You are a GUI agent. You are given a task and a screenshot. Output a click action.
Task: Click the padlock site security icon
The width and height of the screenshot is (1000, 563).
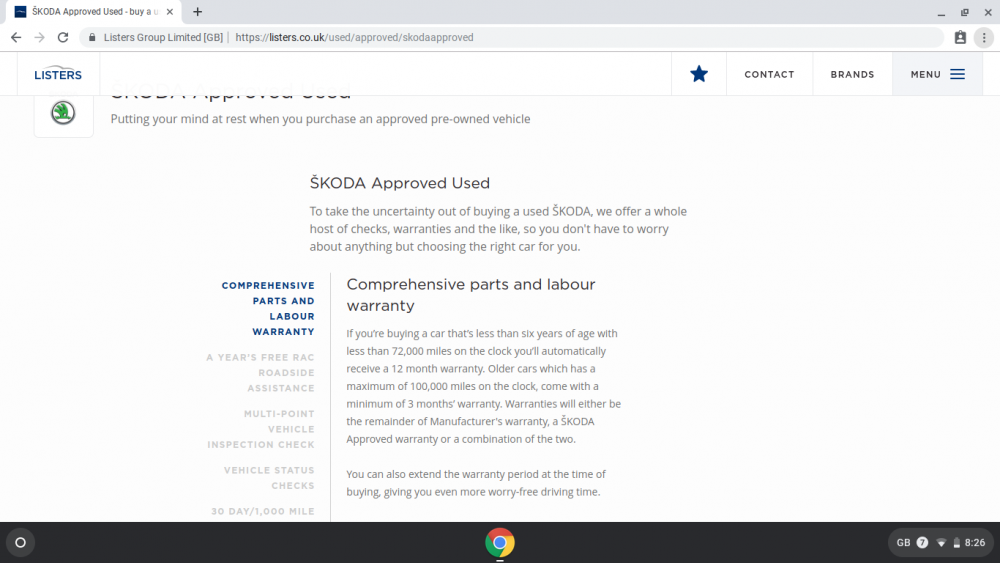pos(92,38)
